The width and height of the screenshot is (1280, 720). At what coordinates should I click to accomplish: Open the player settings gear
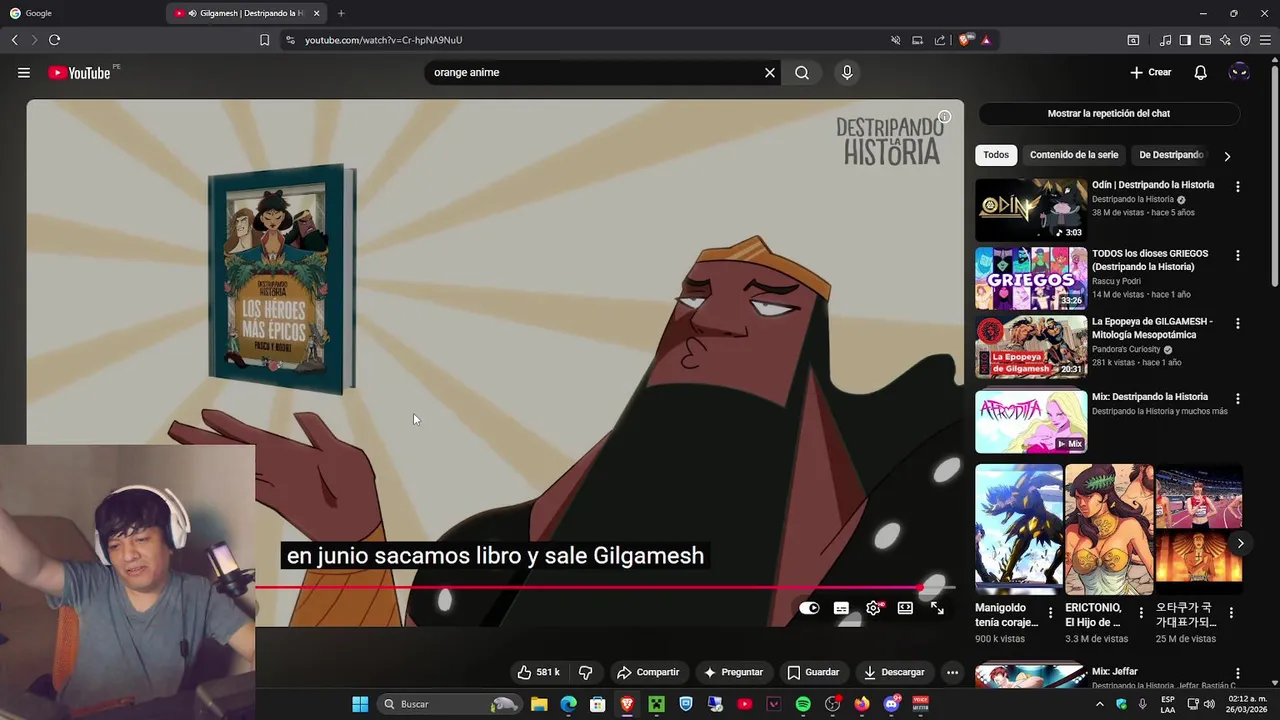click(873, 608)
